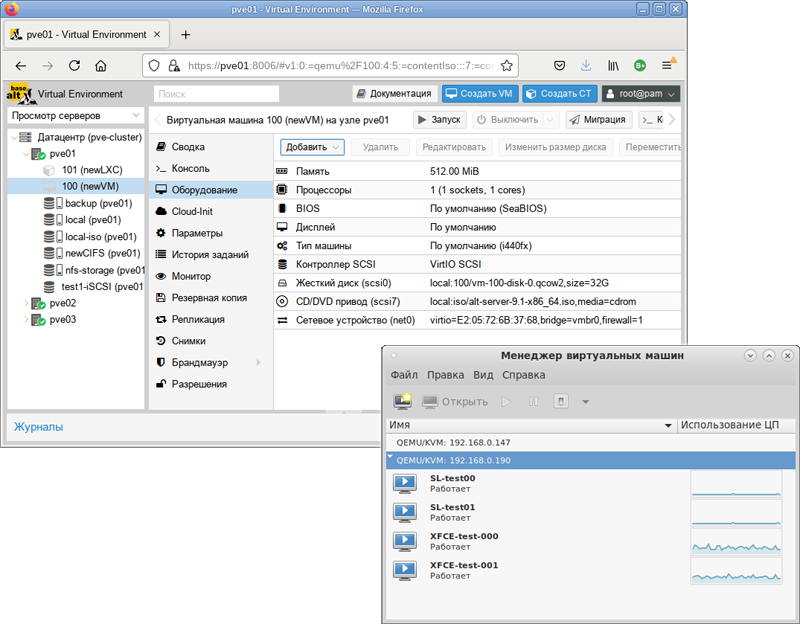Click the site security padlock icon
This screenshot has height=624, width=800.
click(x=174, y=65)
